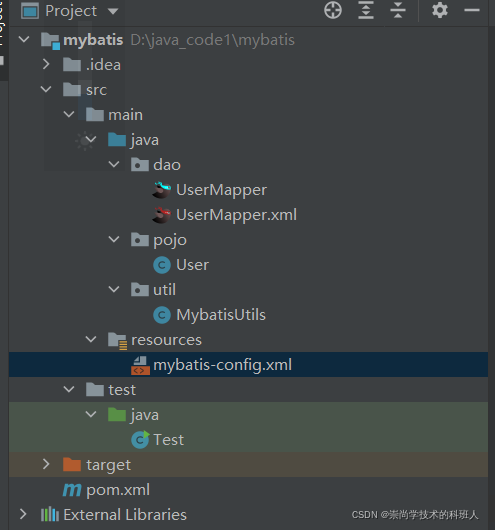This screenshot has height=530, width=495.
Task: Expand the target folder
Action: click(46, 464)
